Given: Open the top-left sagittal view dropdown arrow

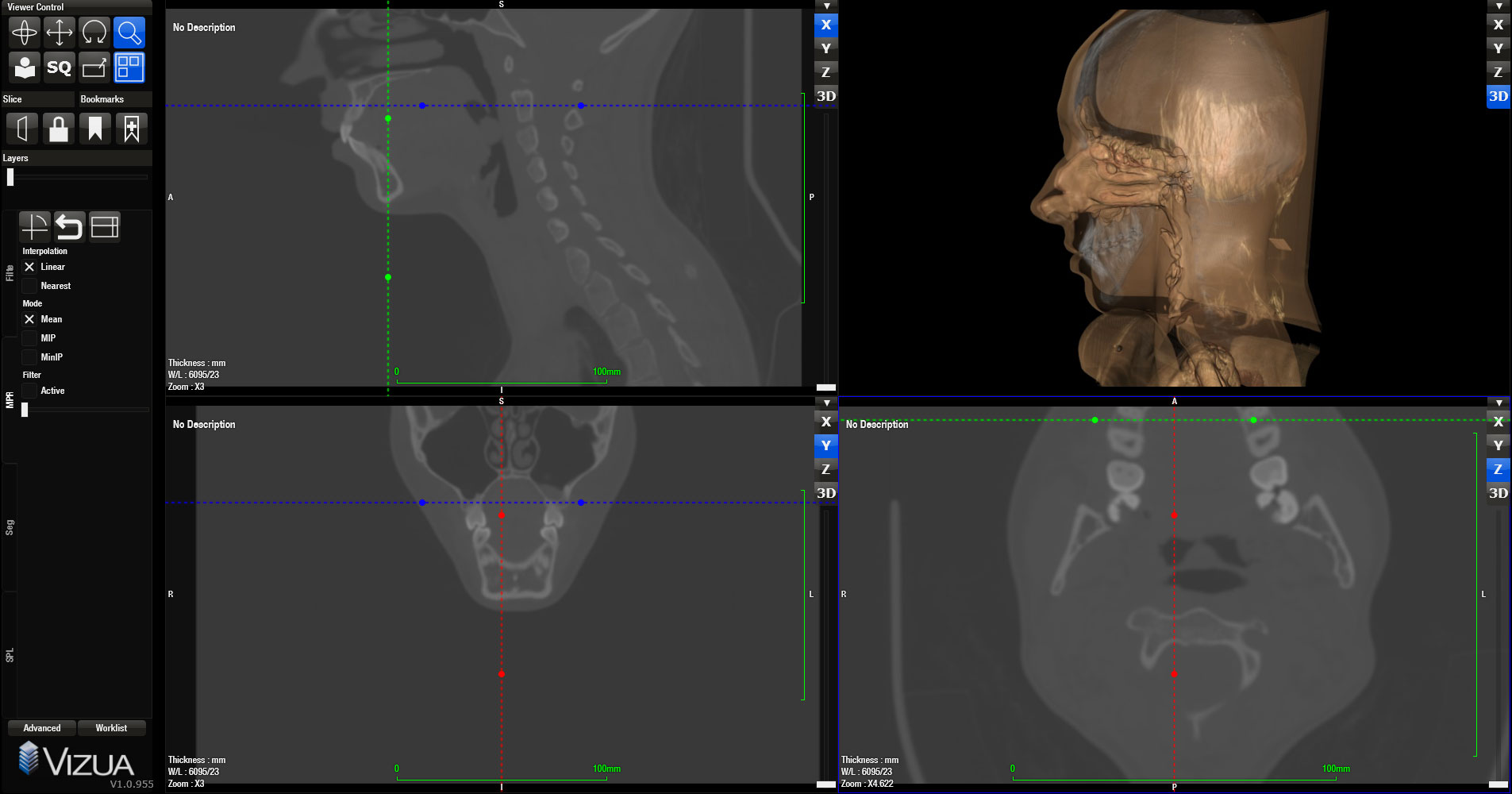Looking at the screenshot, I should tap(826, 6).
